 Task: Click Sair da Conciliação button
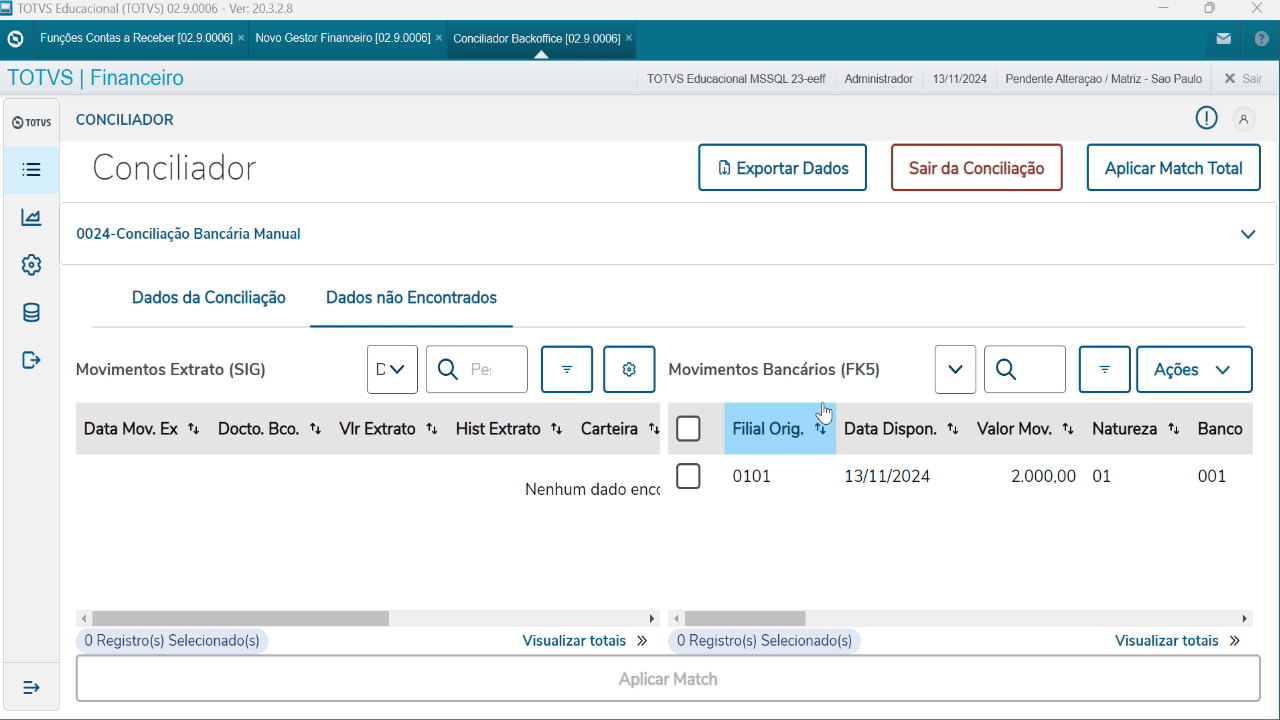pyautogui.click(x=976, y=168)
